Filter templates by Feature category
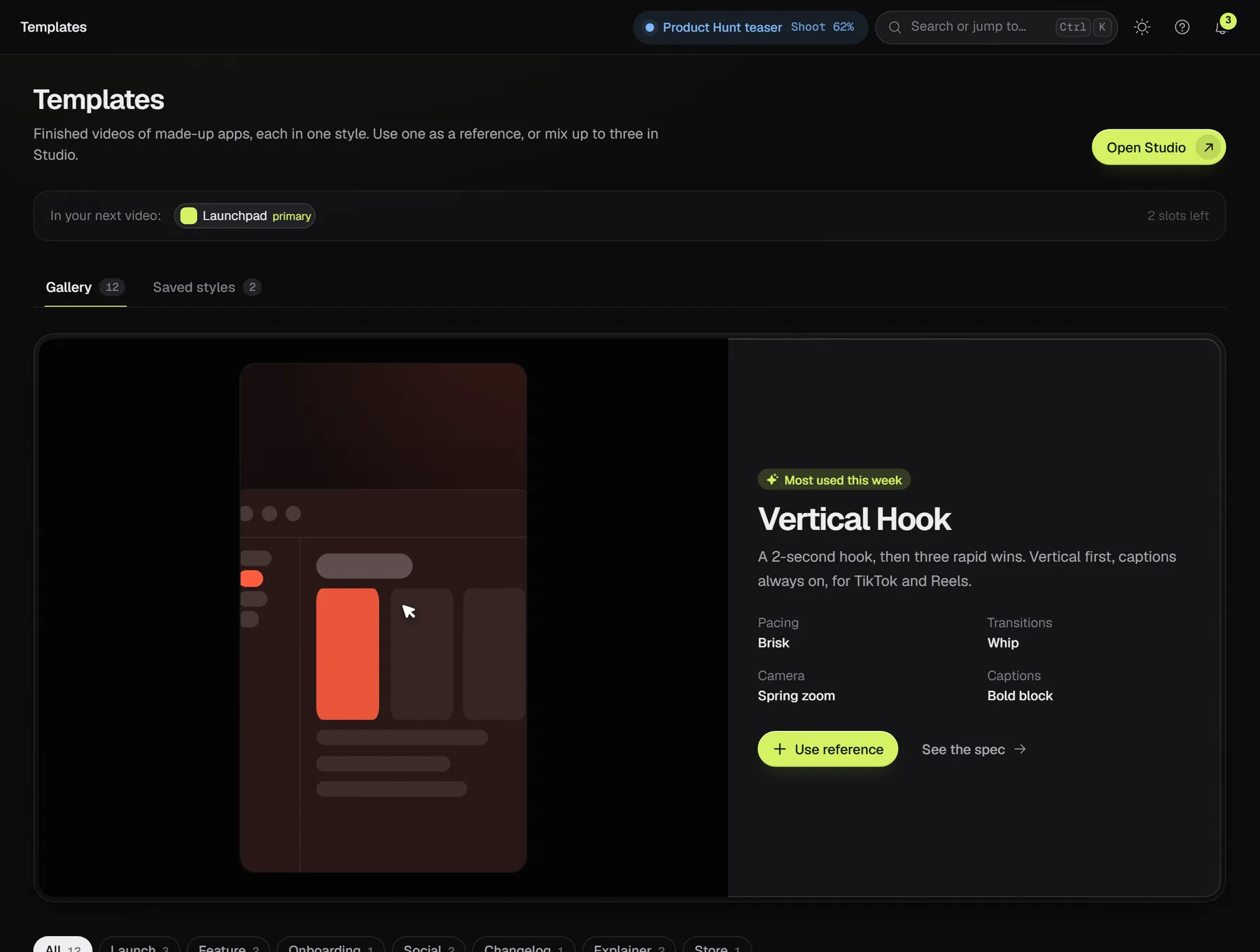Image resolution: width=1260 pixels, height=952 pixels. click(228, 945)
